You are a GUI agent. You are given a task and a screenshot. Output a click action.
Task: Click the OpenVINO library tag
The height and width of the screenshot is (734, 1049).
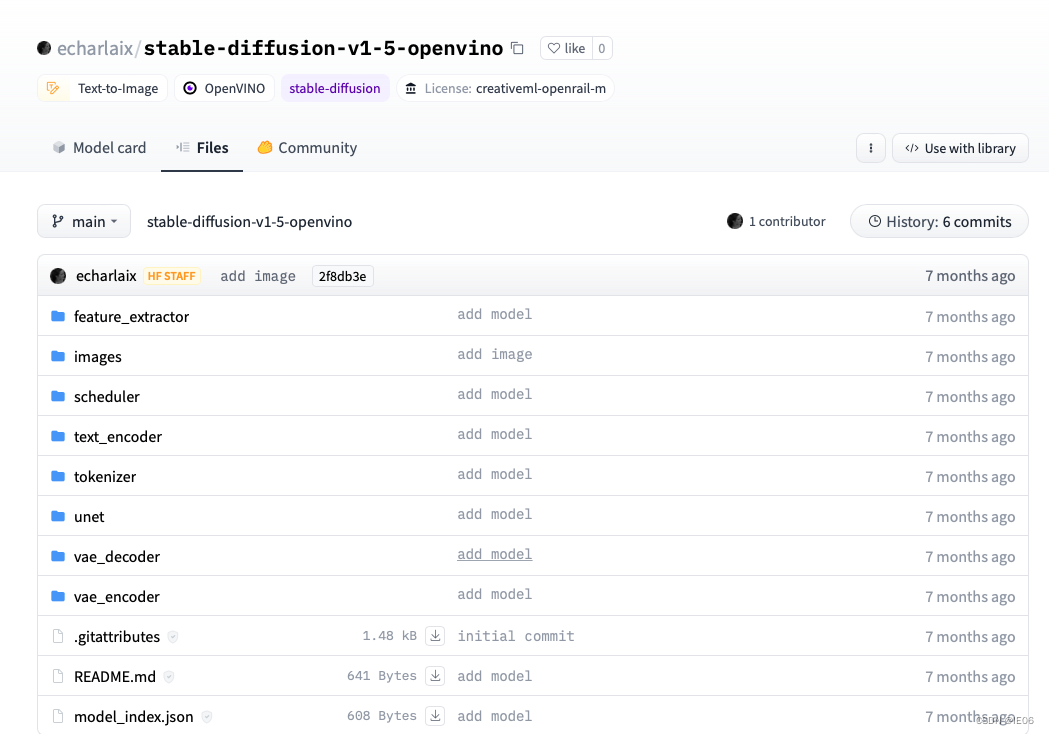[x=225, y=88]
